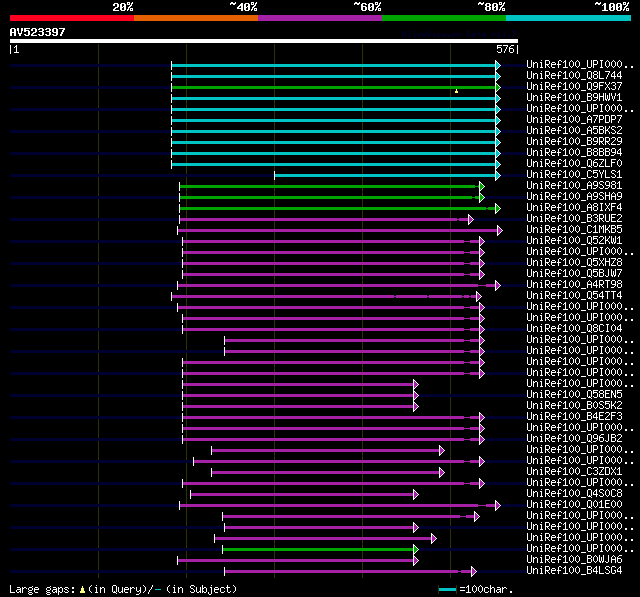Select hit label UniRef100_Q96JB2
Viewport: 640px width, 597px height.
[x=574, y=439]
